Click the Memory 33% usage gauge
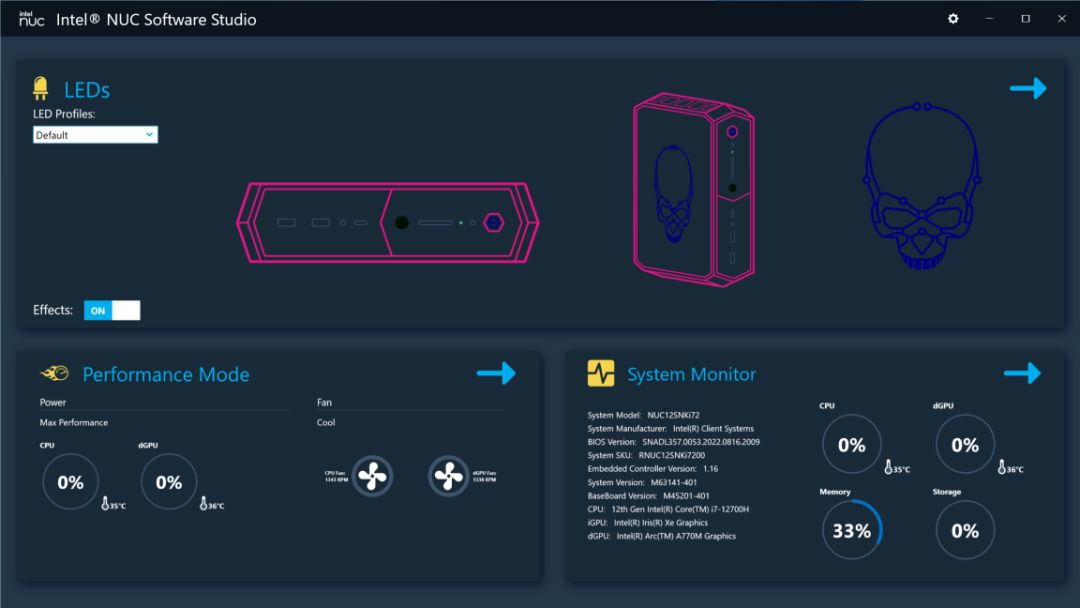Image resolution: width=1080 pixels, height=608 pixels. [x=852, y=530]
